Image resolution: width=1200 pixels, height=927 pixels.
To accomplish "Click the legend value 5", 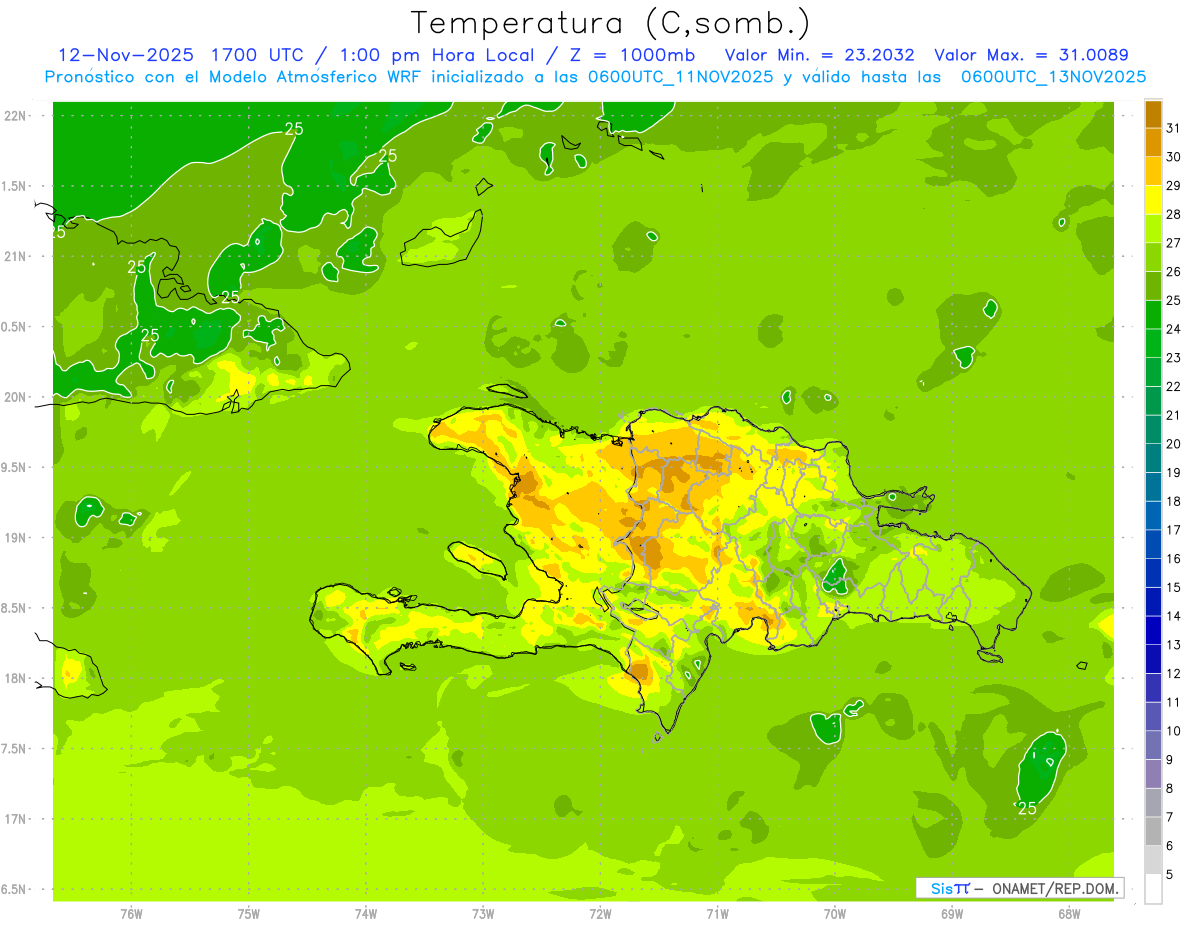I will click(1169, 875).
